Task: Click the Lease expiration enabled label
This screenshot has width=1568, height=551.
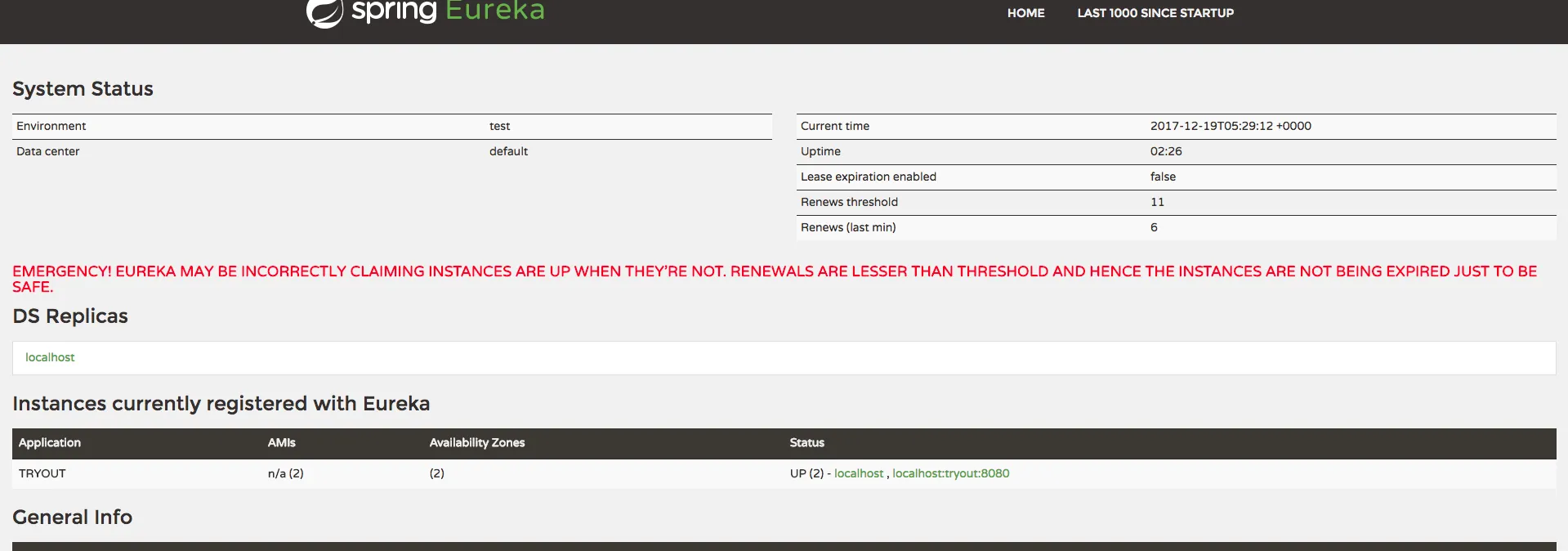Action: [869, 177]
